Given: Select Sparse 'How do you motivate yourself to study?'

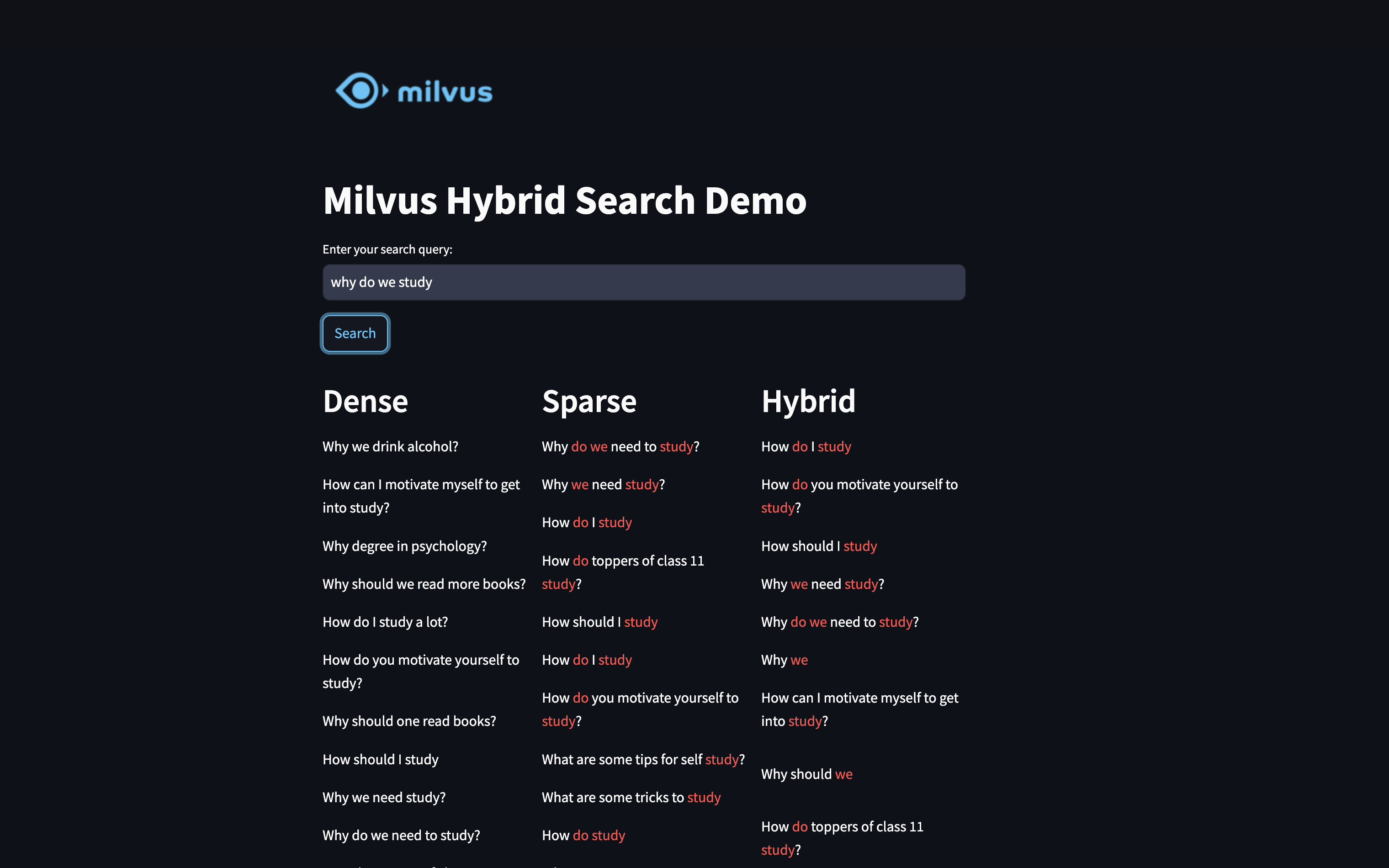Looking at the screenshot, I should point(640,709).
